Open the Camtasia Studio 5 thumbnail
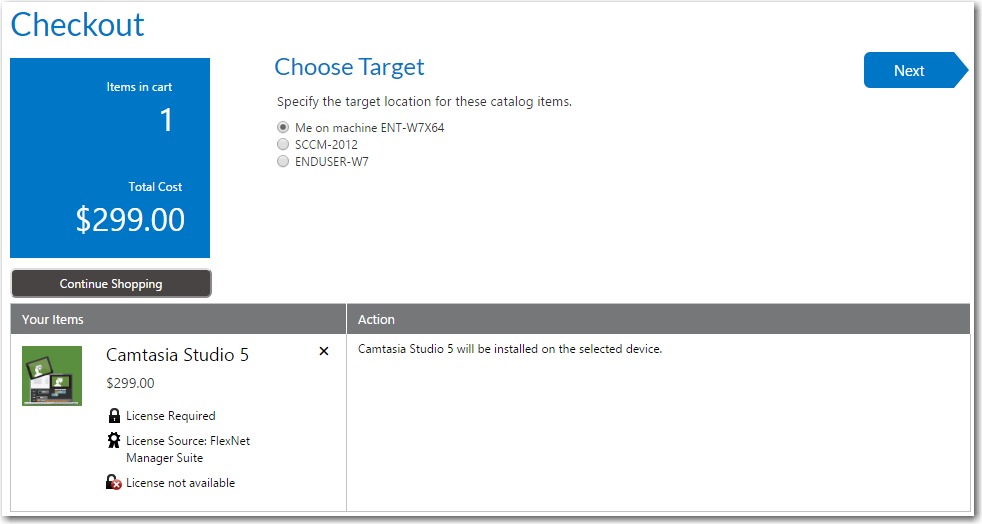Image resolution: width=982 pixels, height=524 pixels. pos(52,376)
